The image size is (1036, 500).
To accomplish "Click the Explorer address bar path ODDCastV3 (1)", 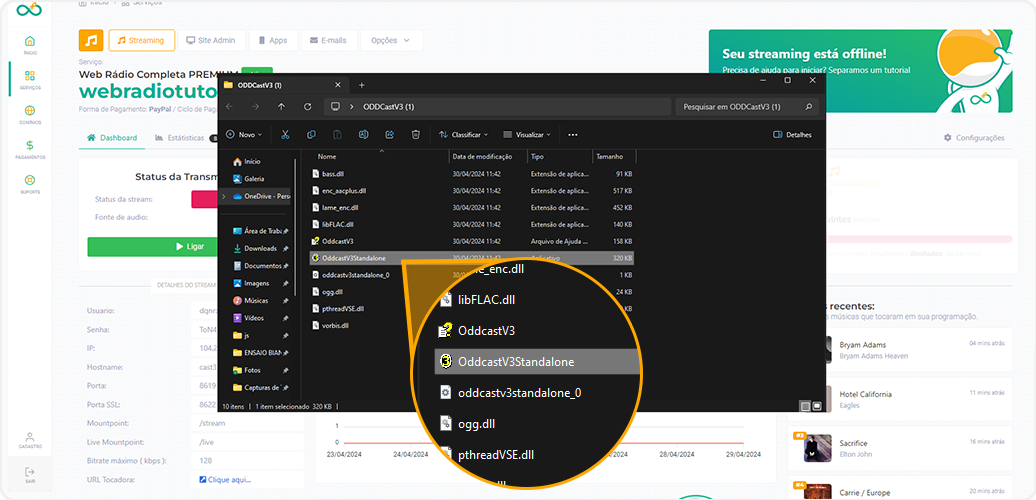I will [388, 106].
